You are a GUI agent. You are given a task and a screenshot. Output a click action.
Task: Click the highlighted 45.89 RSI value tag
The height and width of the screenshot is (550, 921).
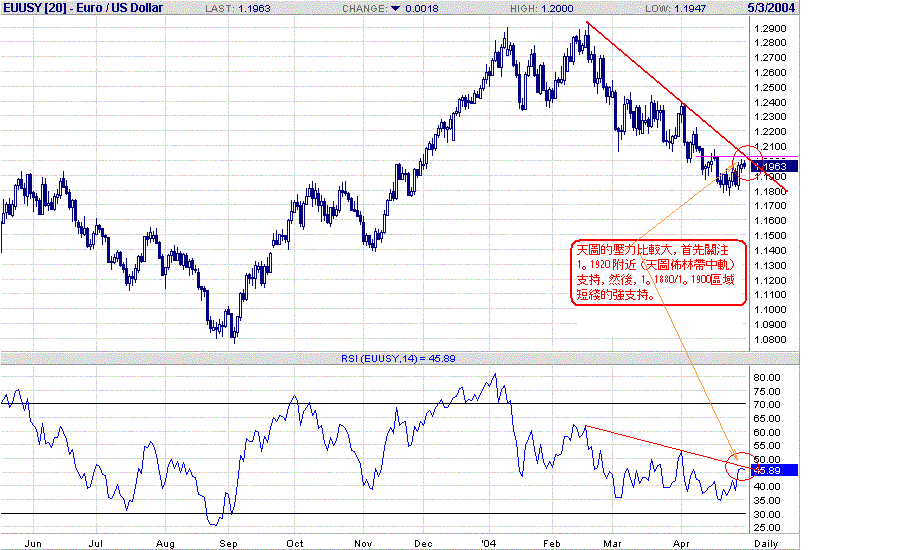coord(775,470)
